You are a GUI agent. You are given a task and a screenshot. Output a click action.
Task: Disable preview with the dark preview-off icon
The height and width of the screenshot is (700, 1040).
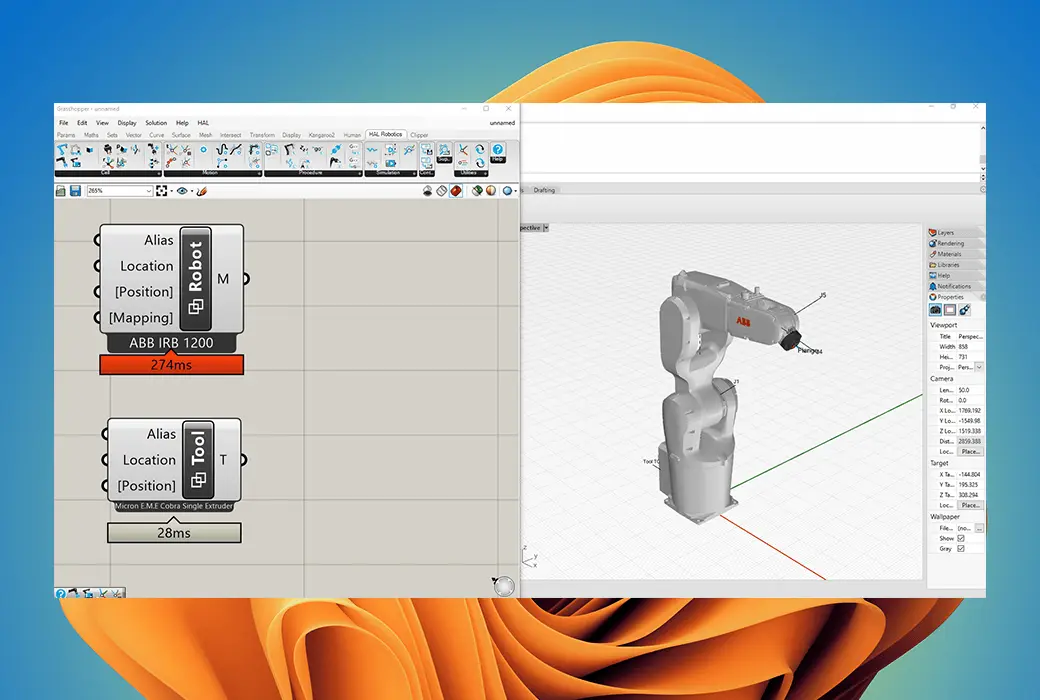coord(428,191)
